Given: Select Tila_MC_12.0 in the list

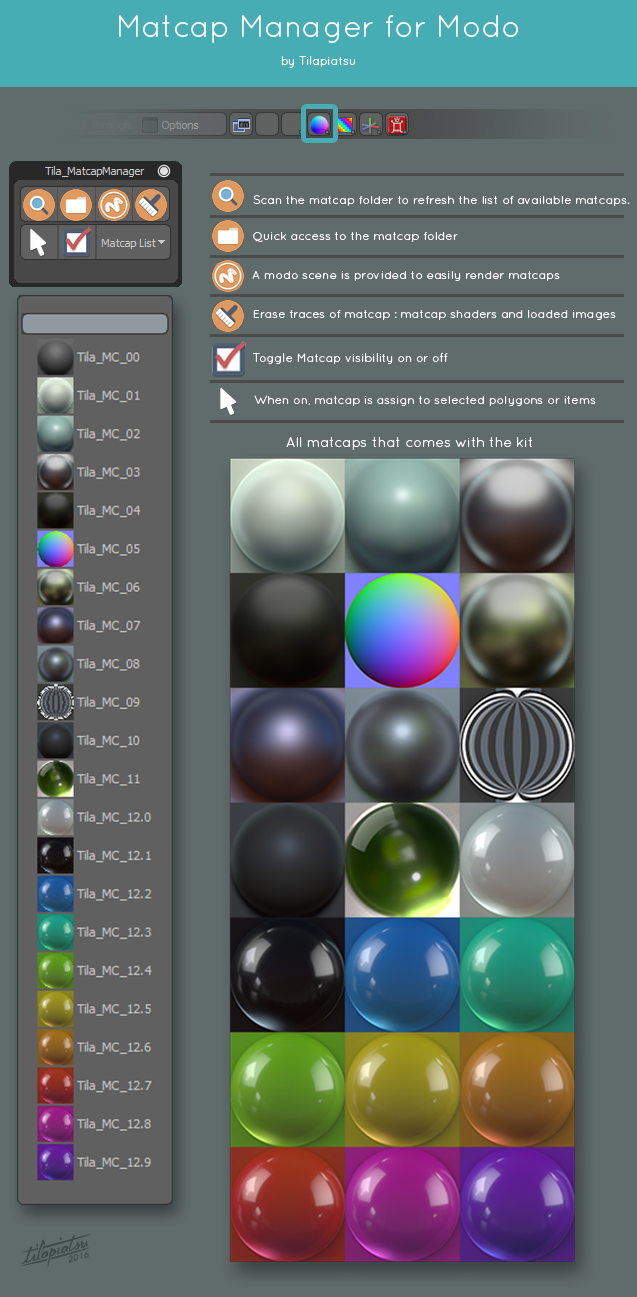Looking at the screenshot, I should pos(95,818).
